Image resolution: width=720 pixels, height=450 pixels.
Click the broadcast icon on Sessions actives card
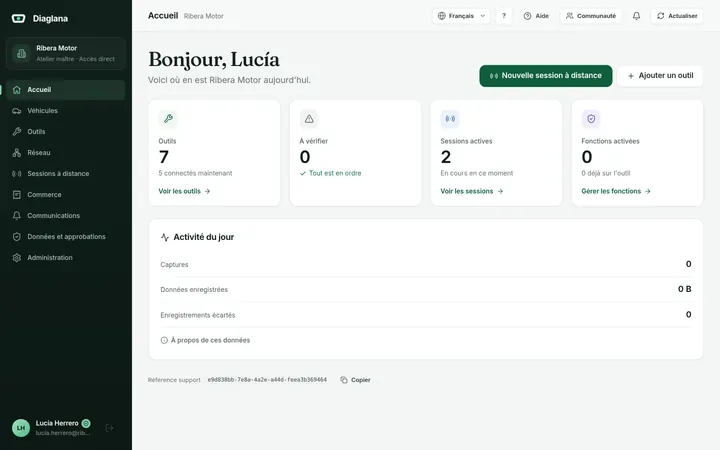click(x=450, y=119)
